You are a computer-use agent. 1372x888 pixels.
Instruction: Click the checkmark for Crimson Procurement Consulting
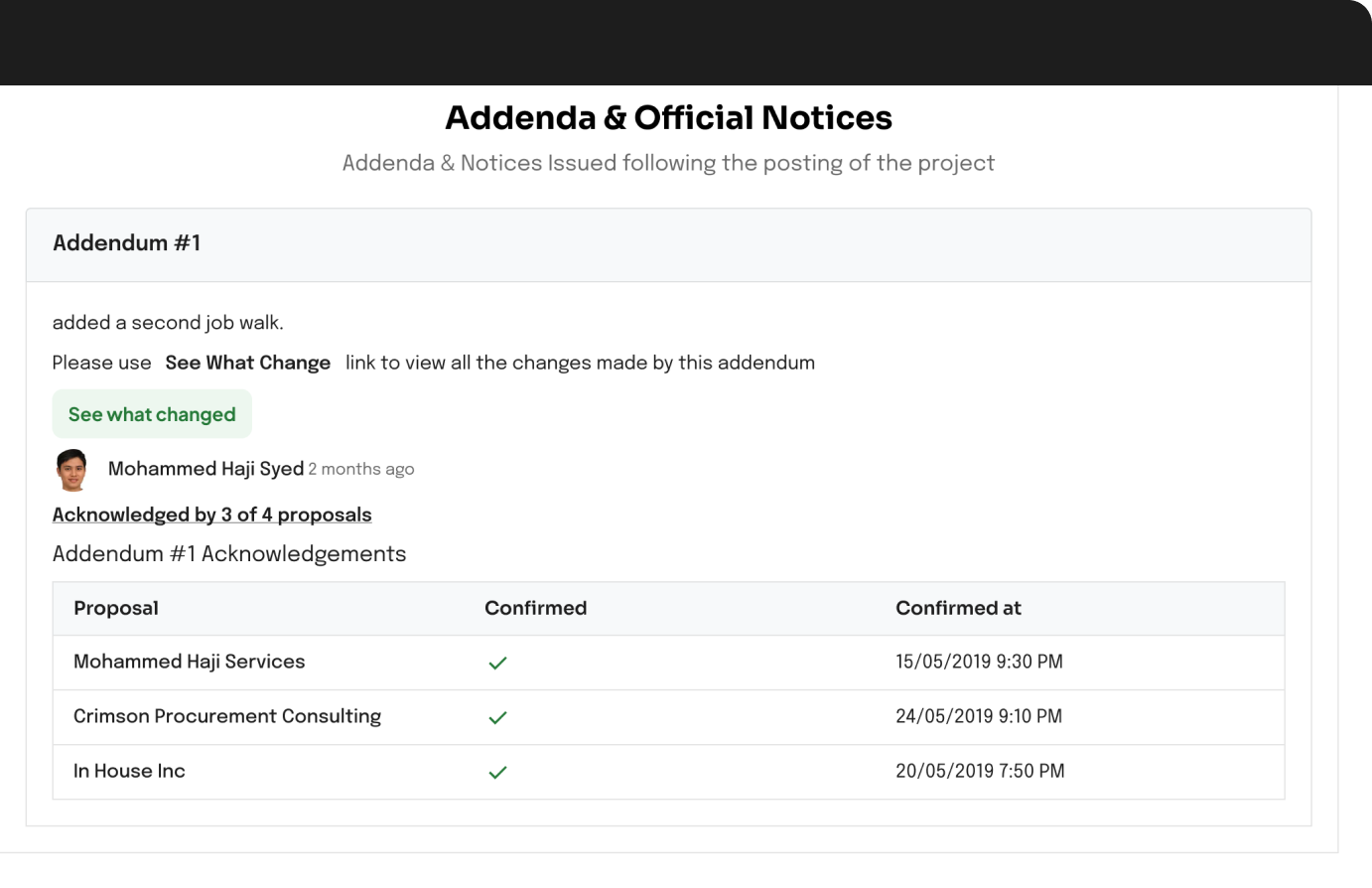[x=497, y=717]
